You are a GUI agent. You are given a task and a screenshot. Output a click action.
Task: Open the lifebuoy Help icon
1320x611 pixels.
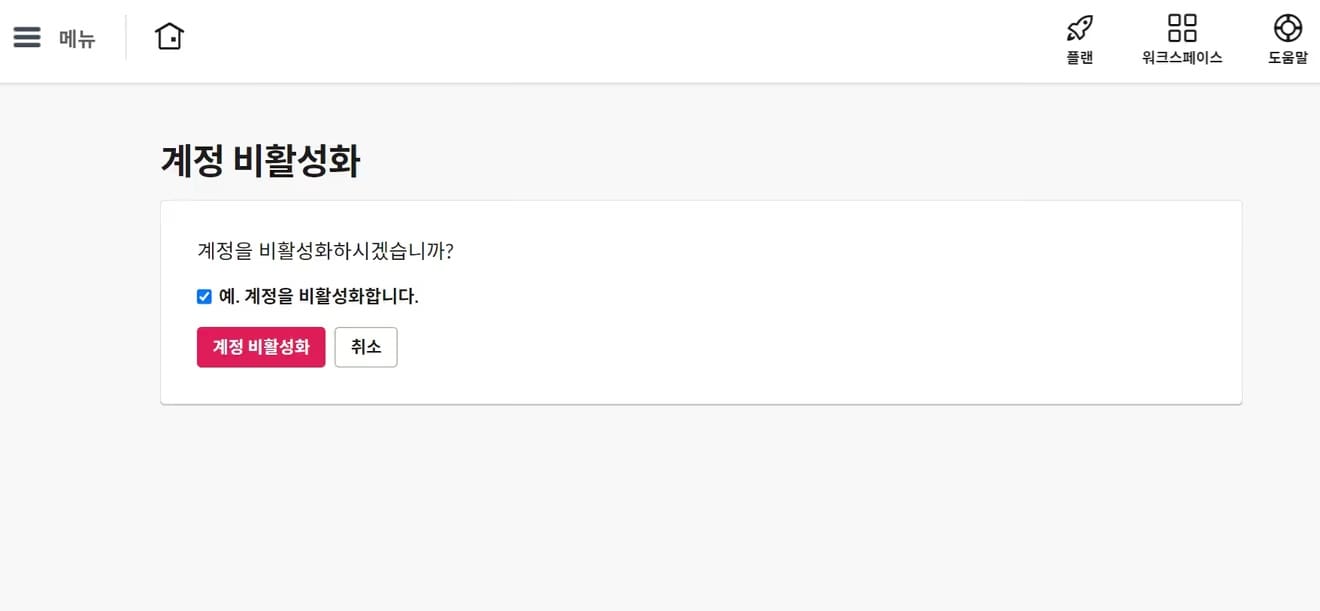coord(1288,27)
